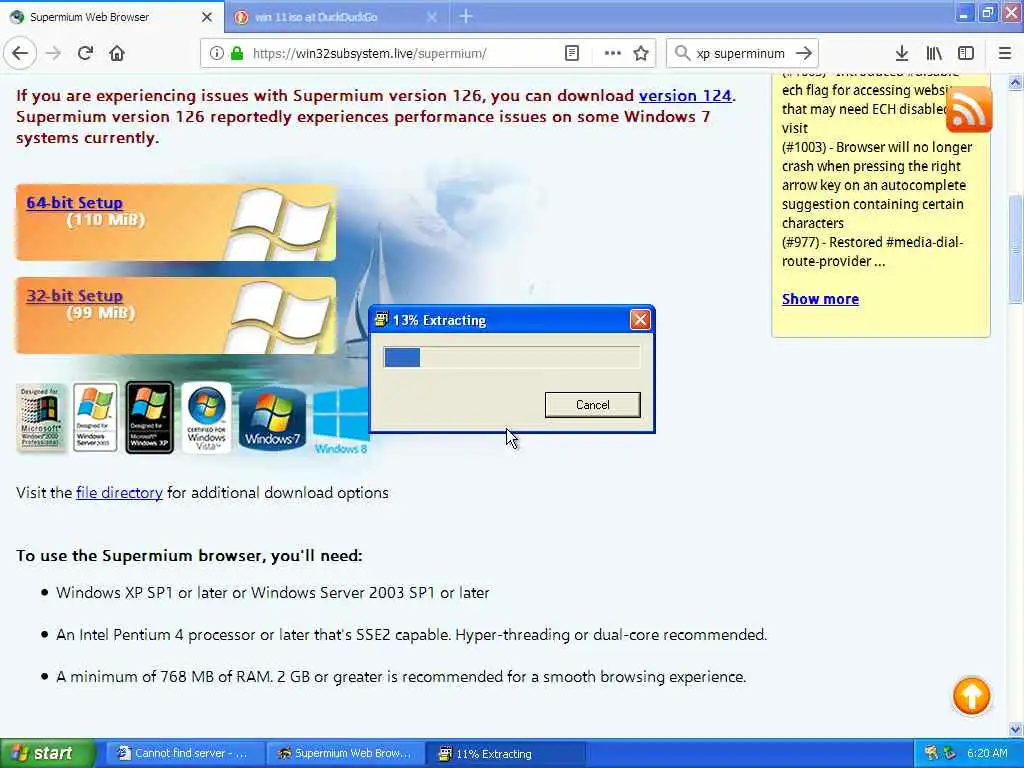Click the Windows 8 logo badge
This screenshot has height=768, width=1024.
[341, 421]
